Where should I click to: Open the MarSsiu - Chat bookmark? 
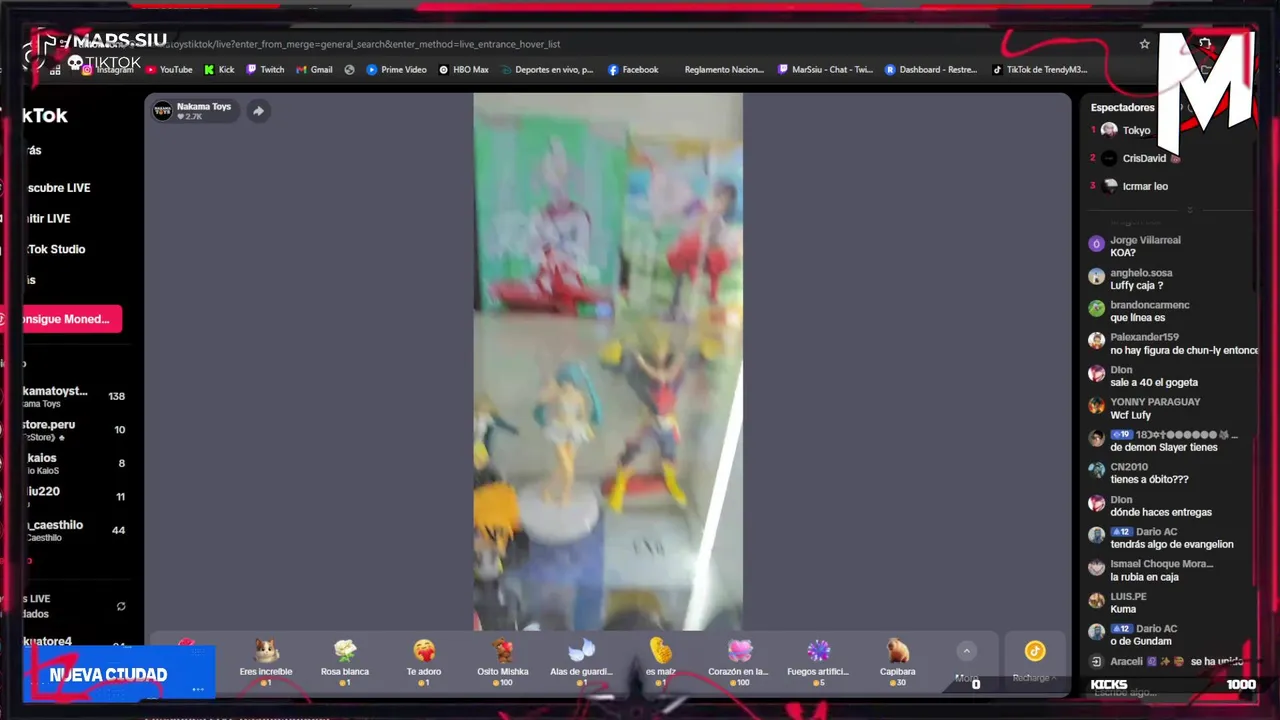(825, 70)
